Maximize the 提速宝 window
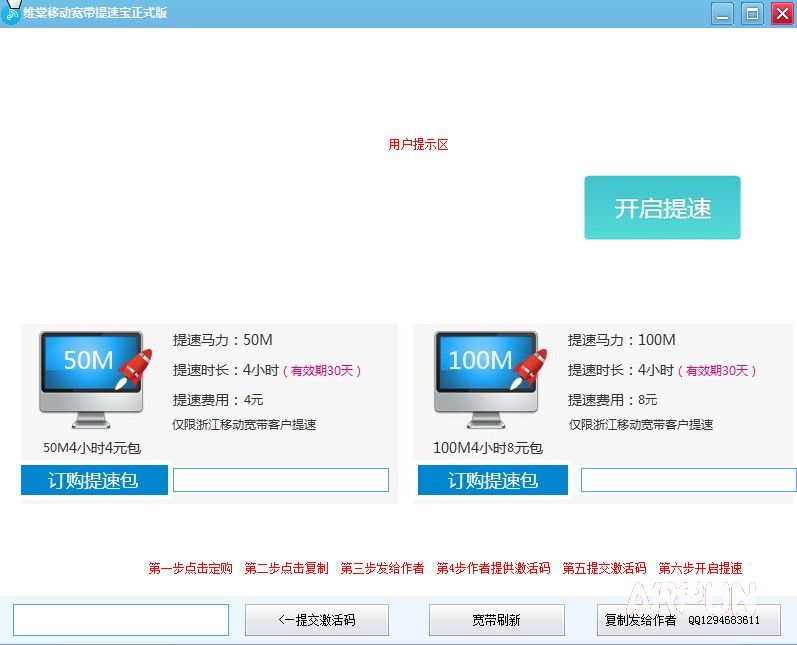The height and width of the screenshot is (645, 797). [752, 13]
